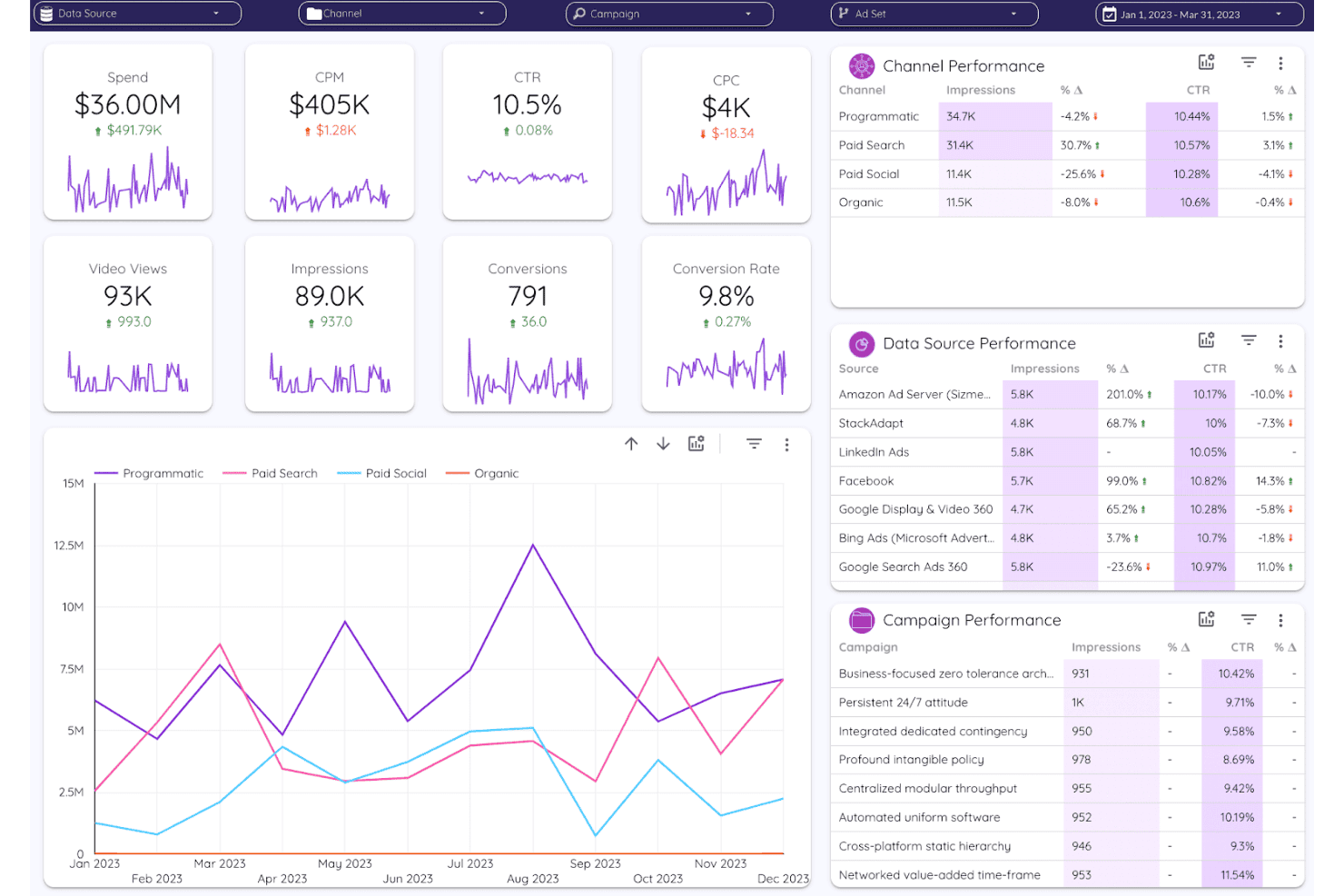
Task: Click the filter icon above the line chart
Action: pos(754,444)
